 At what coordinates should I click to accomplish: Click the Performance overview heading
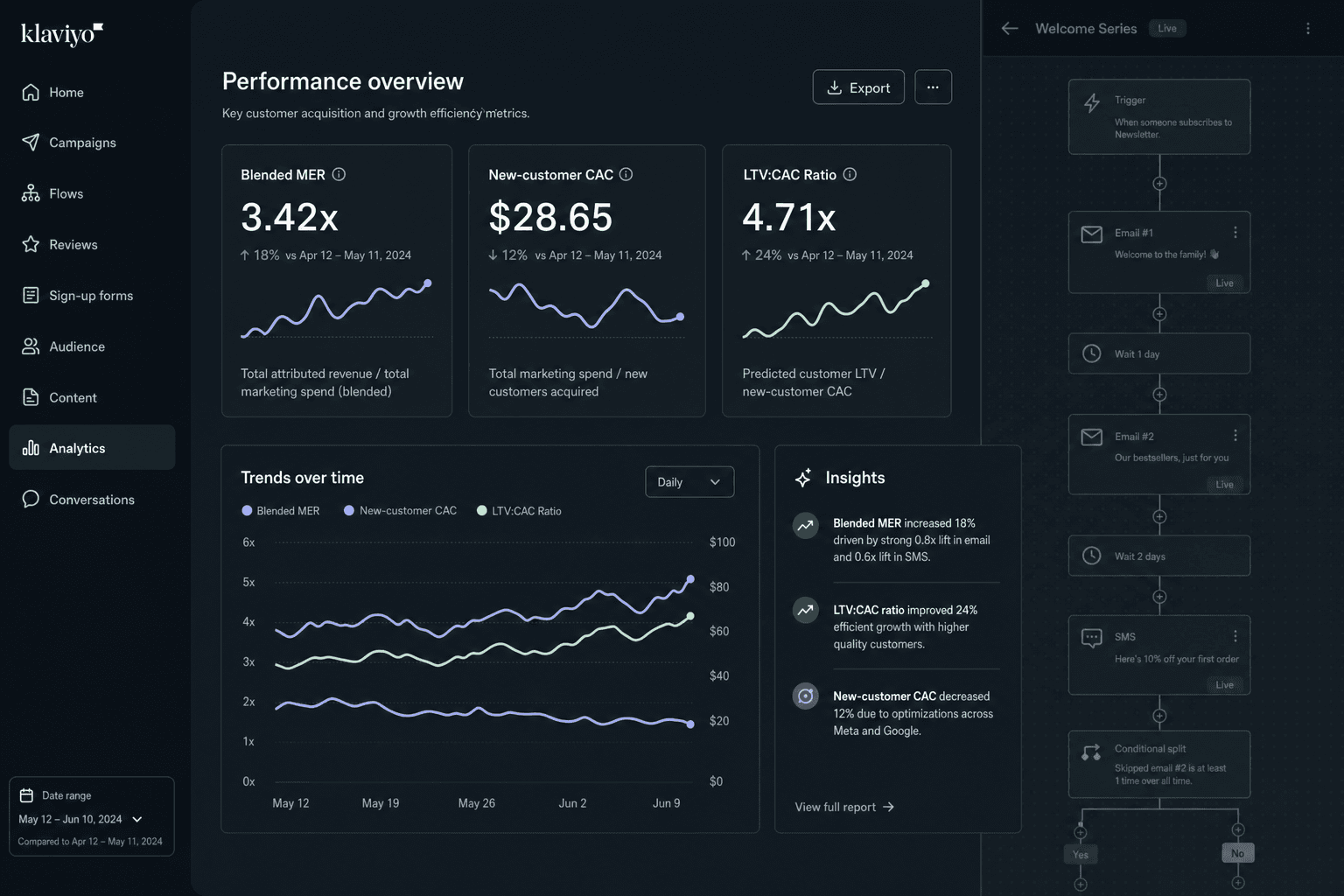[343, 81]
